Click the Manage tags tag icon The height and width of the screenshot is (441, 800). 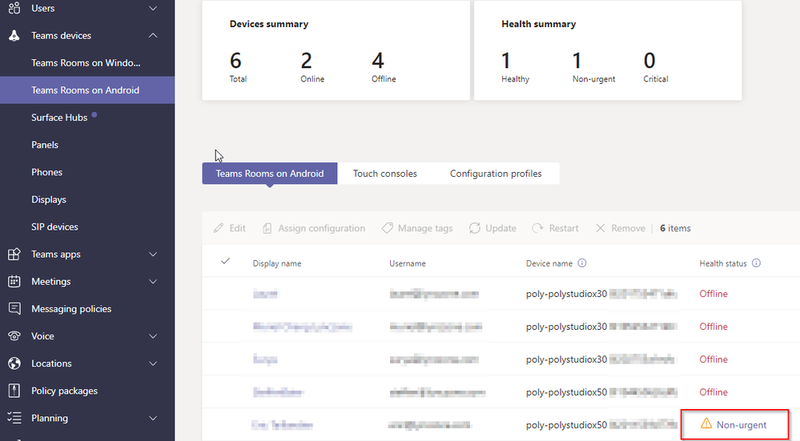click(387, 228)
